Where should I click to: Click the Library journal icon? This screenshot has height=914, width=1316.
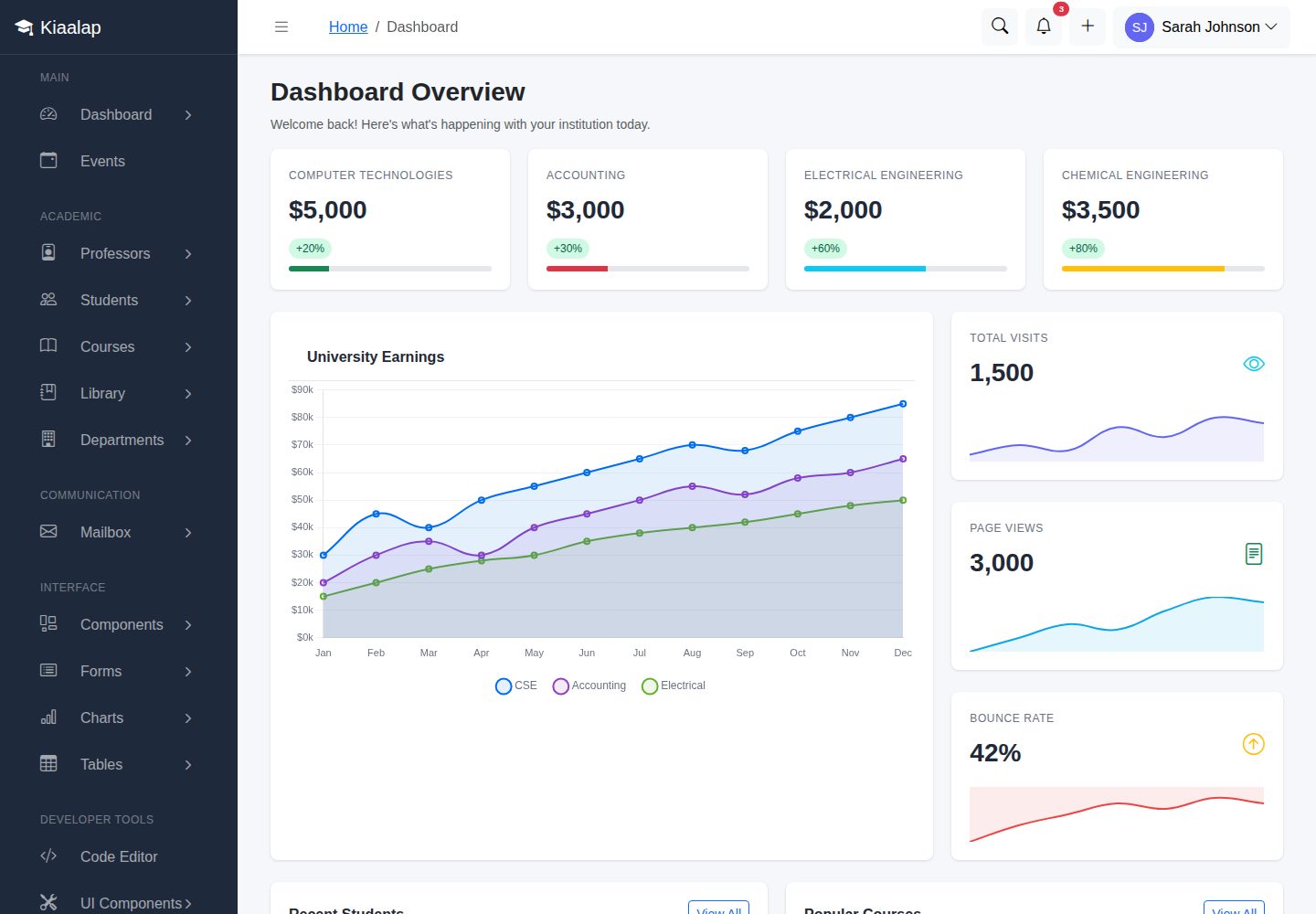[x=48, y=393]
